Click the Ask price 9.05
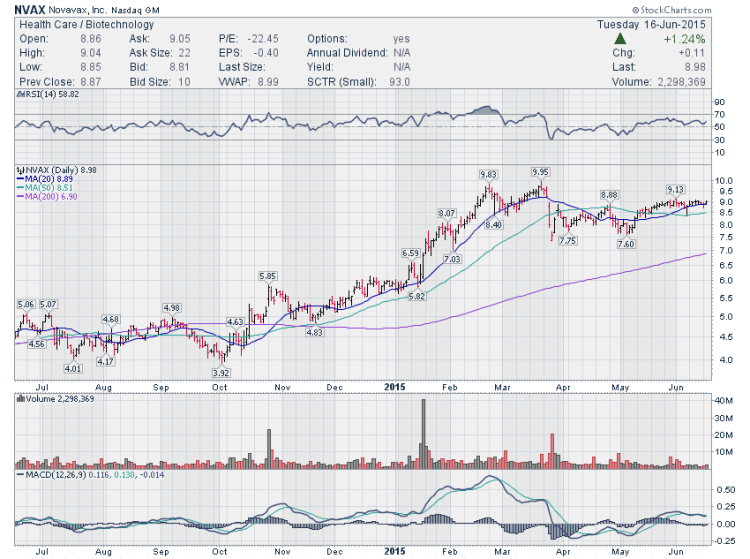 point(179,39)
